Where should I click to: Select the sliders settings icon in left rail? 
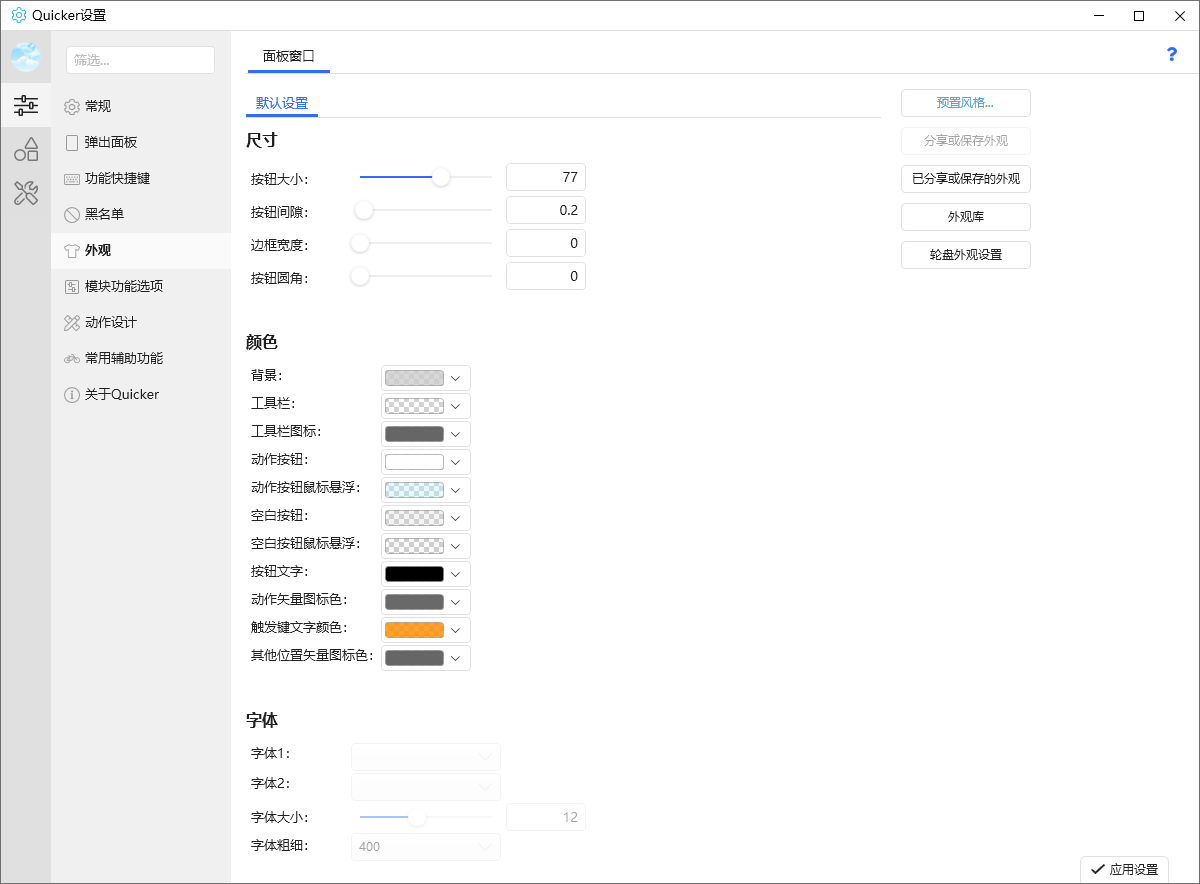(x=26, y=104)
